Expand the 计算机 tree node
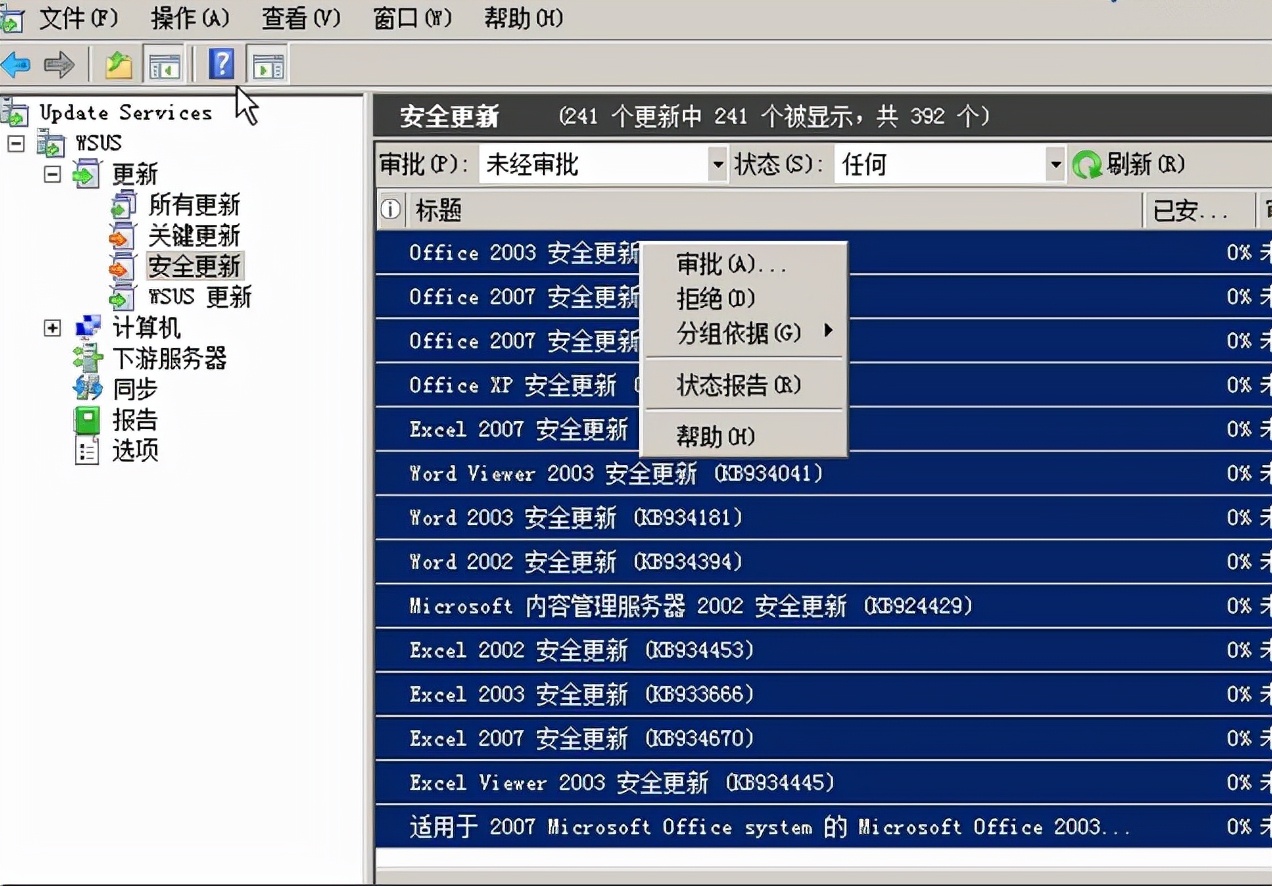The image size is (1272, 886). pos(52,328)
